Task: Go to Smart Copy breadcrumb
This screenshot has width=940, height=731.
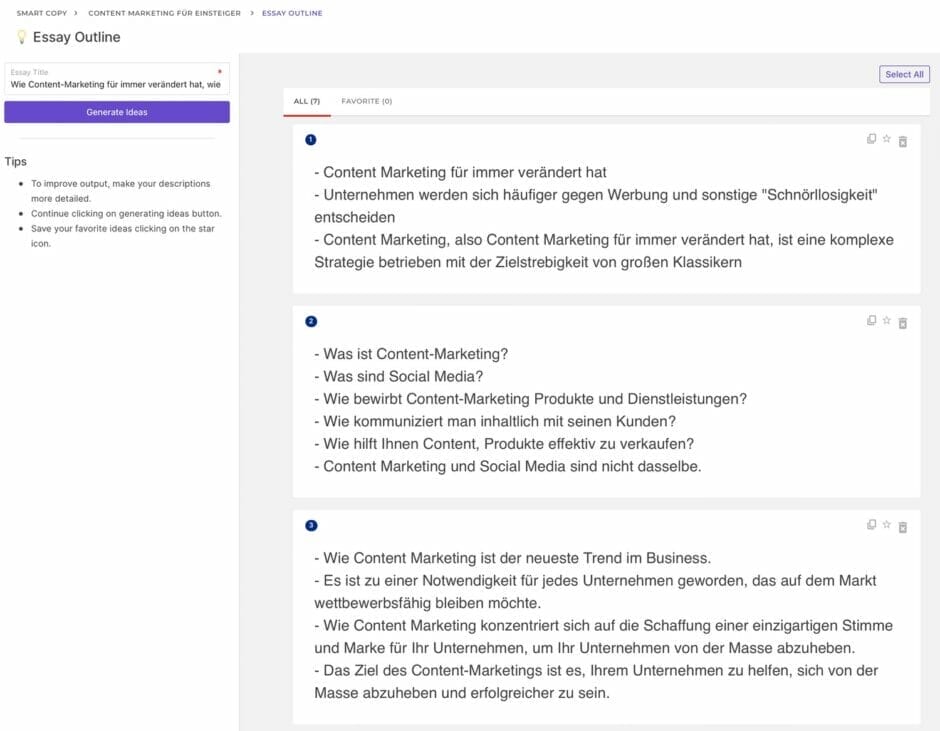Action: (41, 13)
